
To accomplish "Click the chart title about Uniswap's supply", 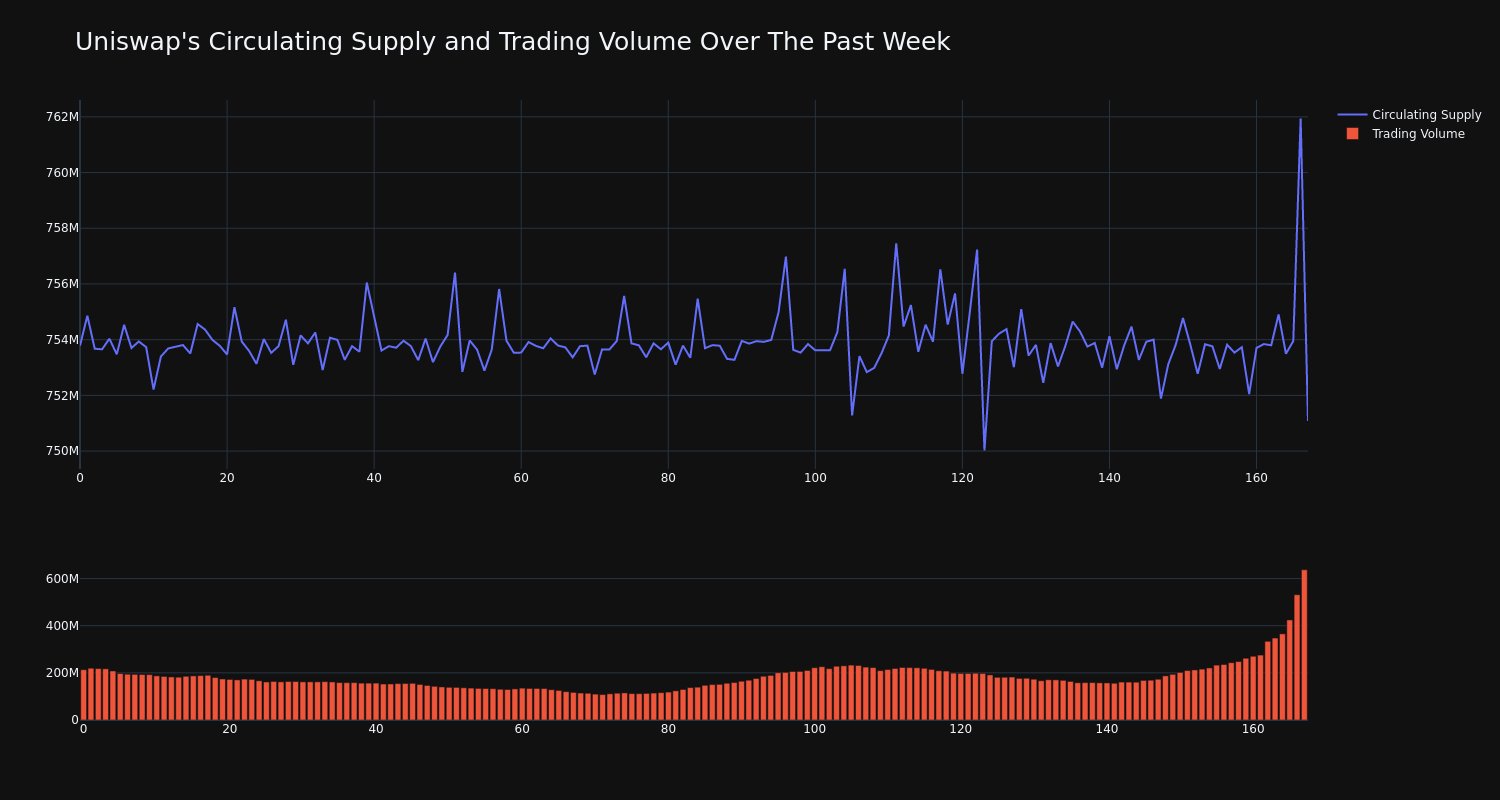I will 512,42.
